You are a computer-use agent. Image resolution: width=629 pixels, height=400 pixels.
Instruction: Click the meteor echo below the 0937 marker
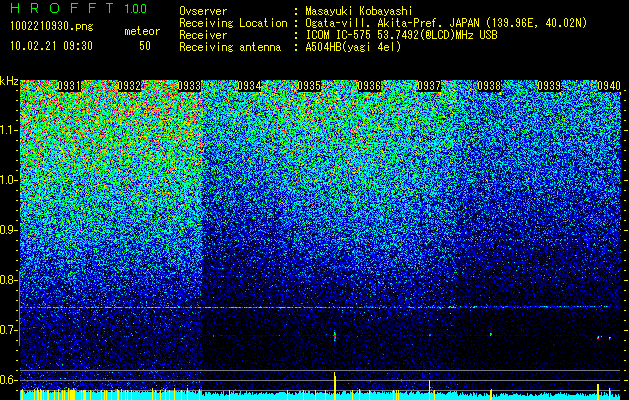(430, 335)
